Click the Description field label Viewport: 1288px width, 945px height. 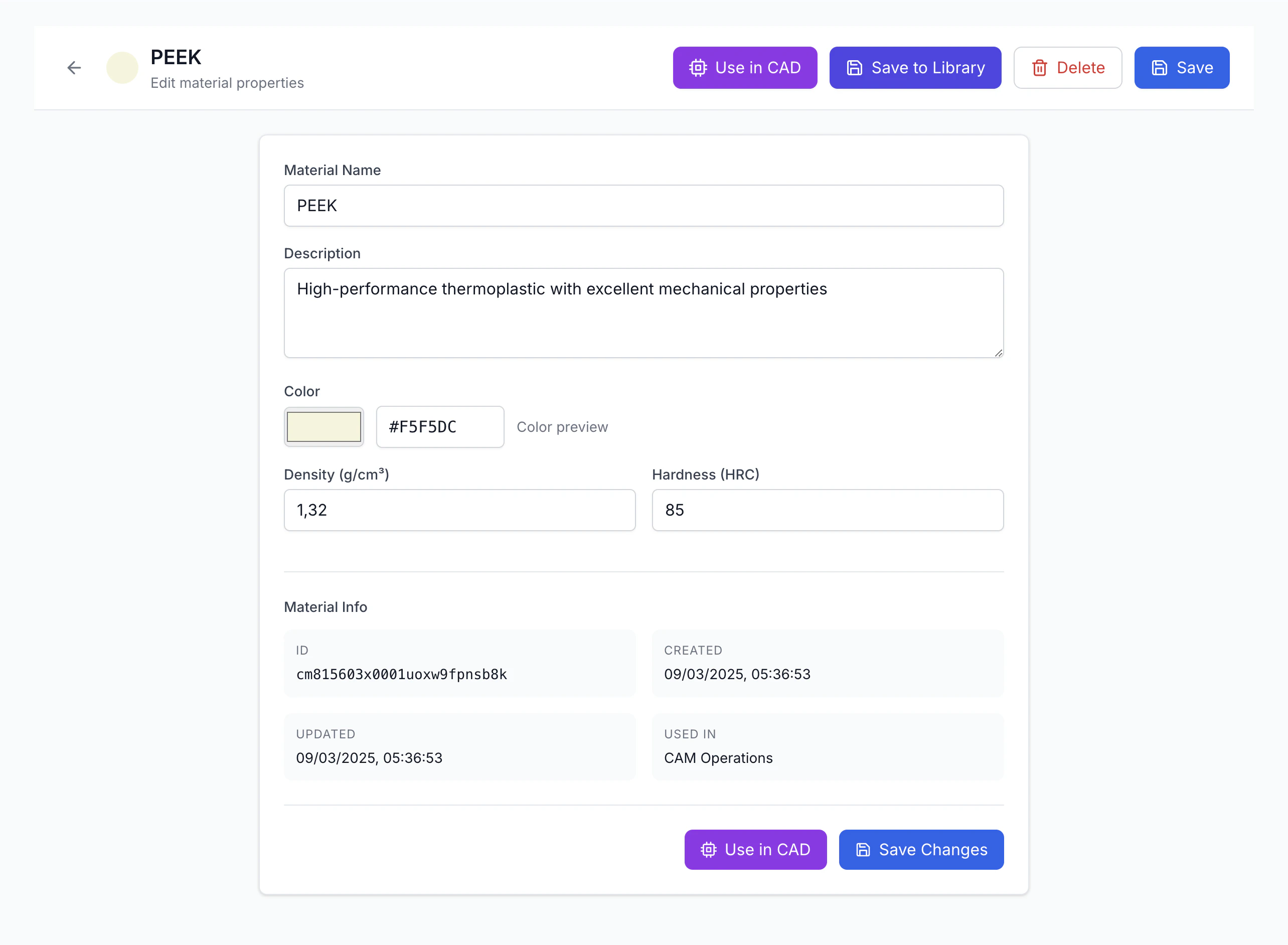tap(322, 253)
